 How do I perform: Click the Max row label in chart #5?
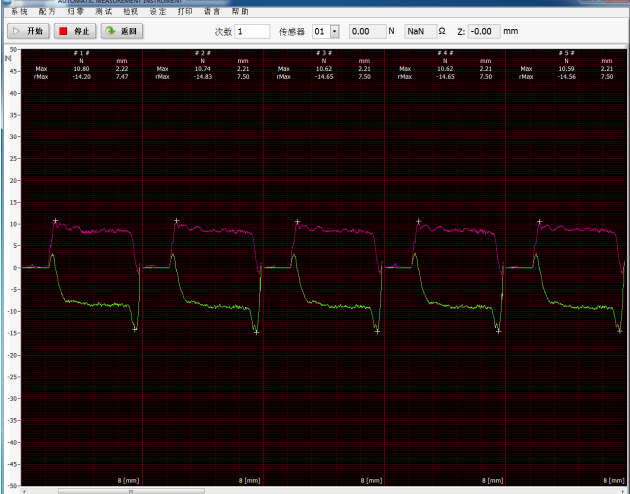point(526,69)
